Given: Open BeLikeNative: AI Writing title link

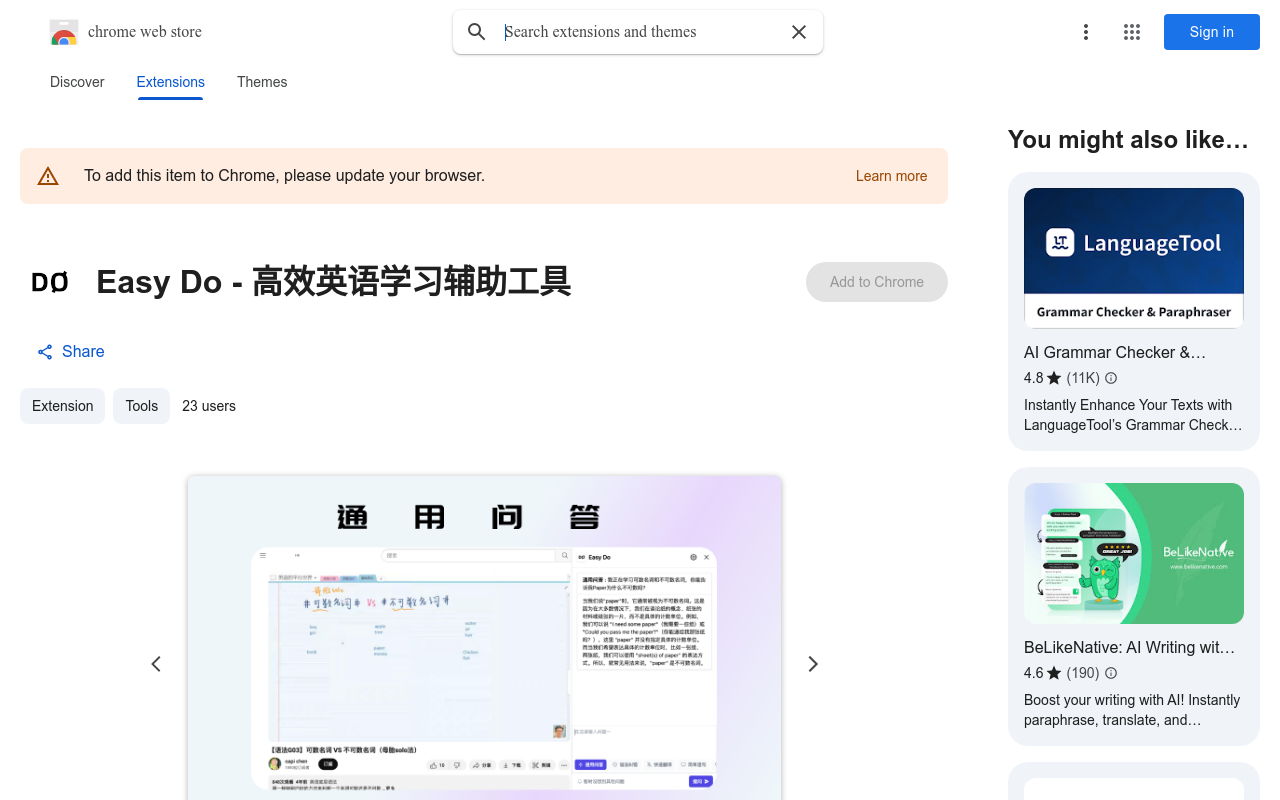Looking at the screenshot, I should click(x=1129, y=647).
